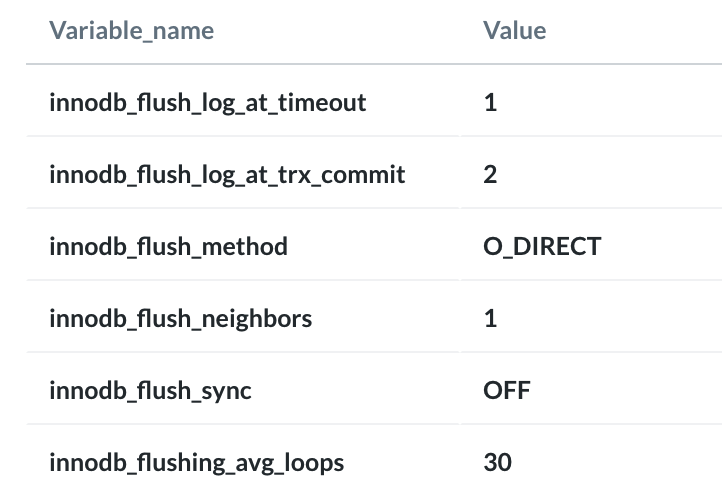This screenshot has width=722, height=494.
Task: Select the innodb_flush_log_at_trx_commit variable name
Action: click(x=227, y=175)
